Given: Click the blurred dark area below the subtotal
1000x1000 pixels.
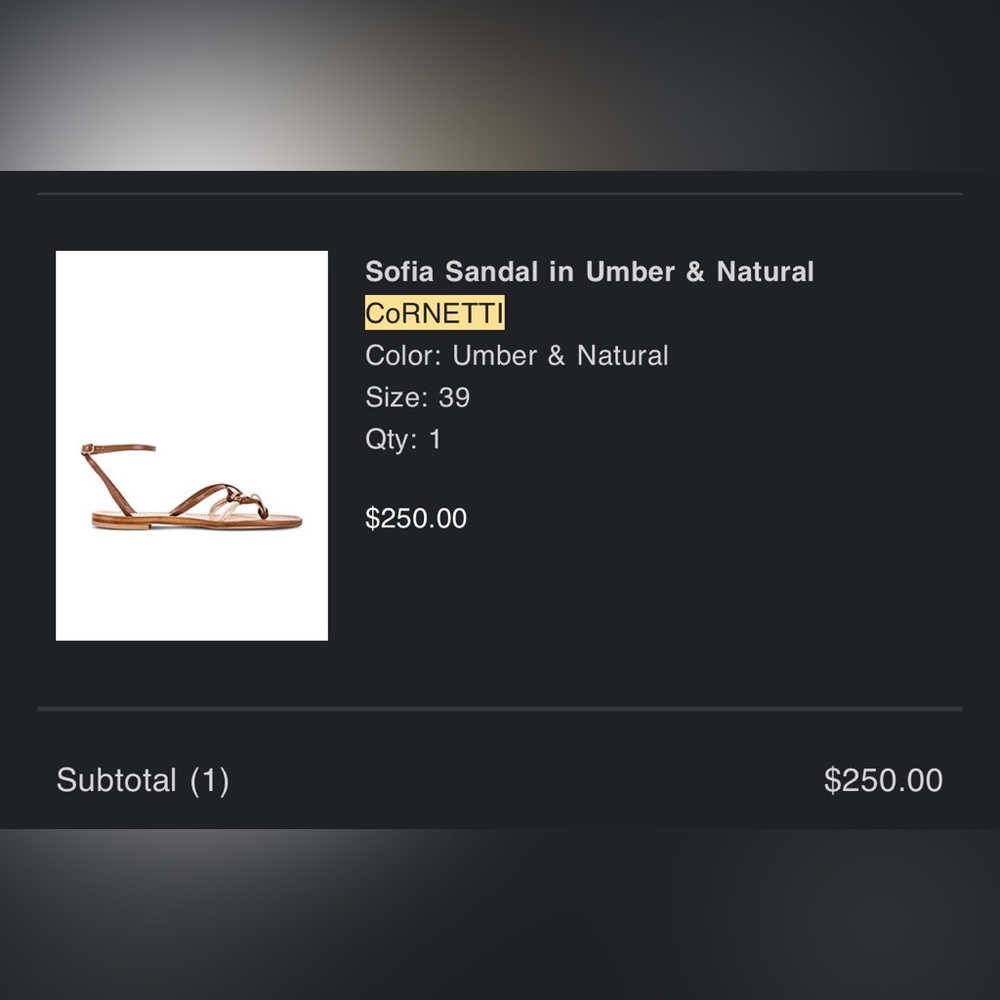Looking at the screenshot, I should point(500,915).
